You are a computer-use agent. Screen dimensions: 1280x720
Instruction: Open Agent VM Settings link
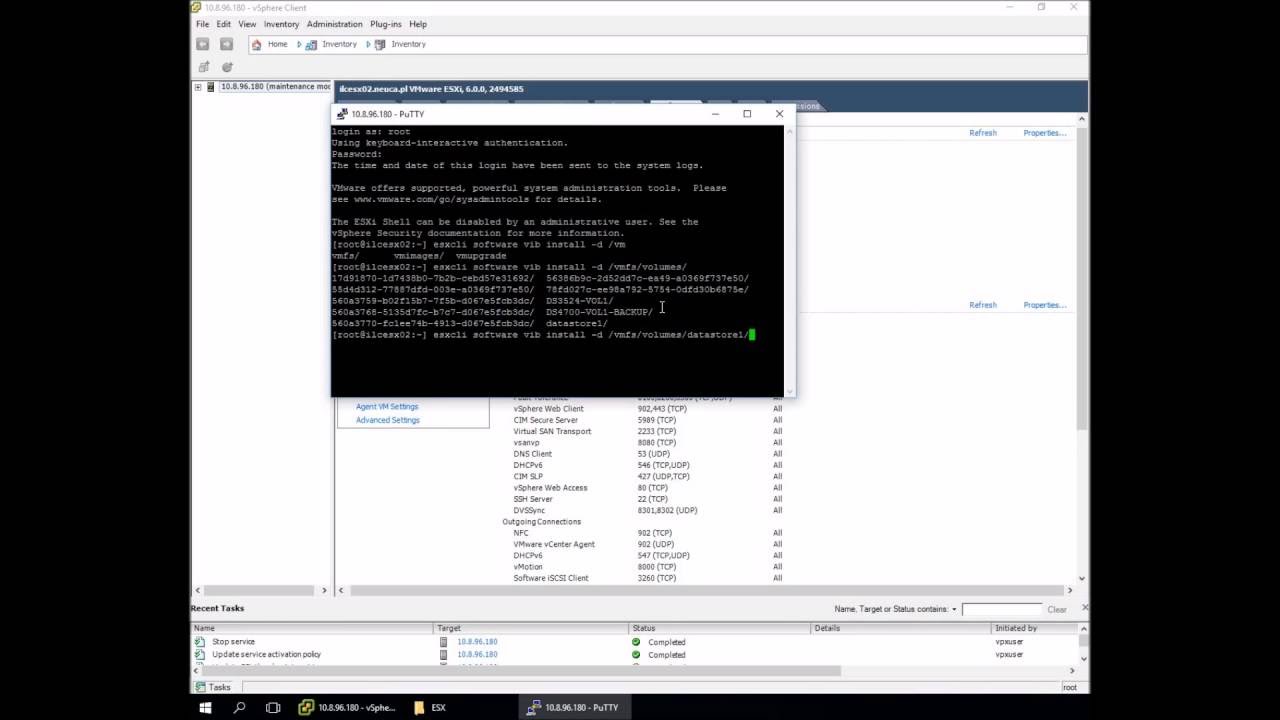[387, 407]
